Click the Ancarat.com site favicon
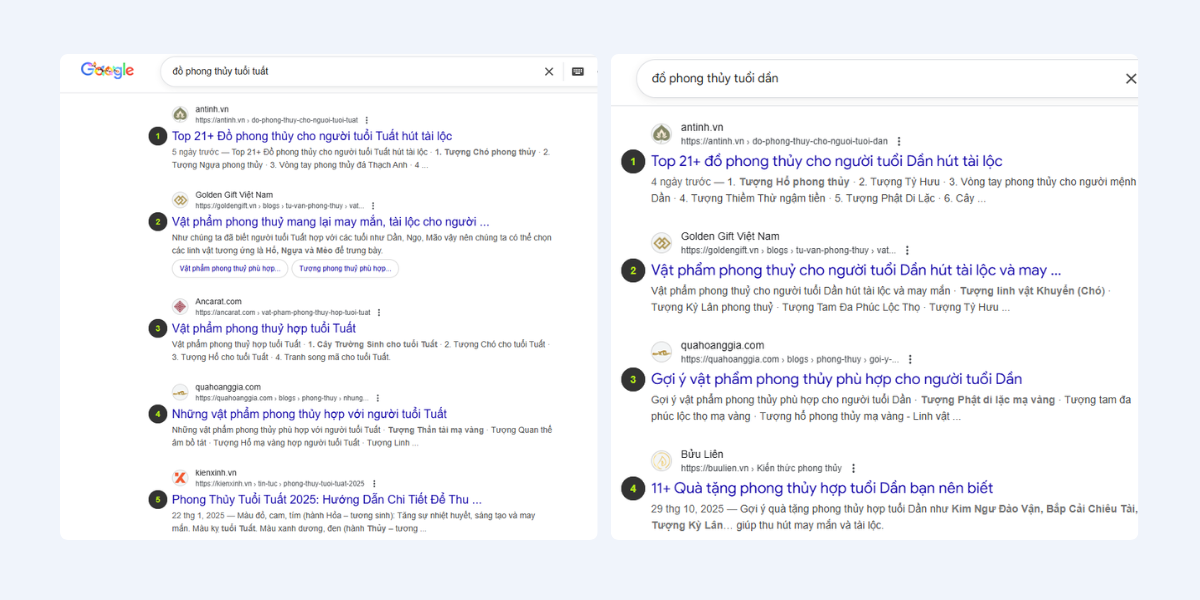This screenshot has width=1200, height=600. tap(180, 306)
